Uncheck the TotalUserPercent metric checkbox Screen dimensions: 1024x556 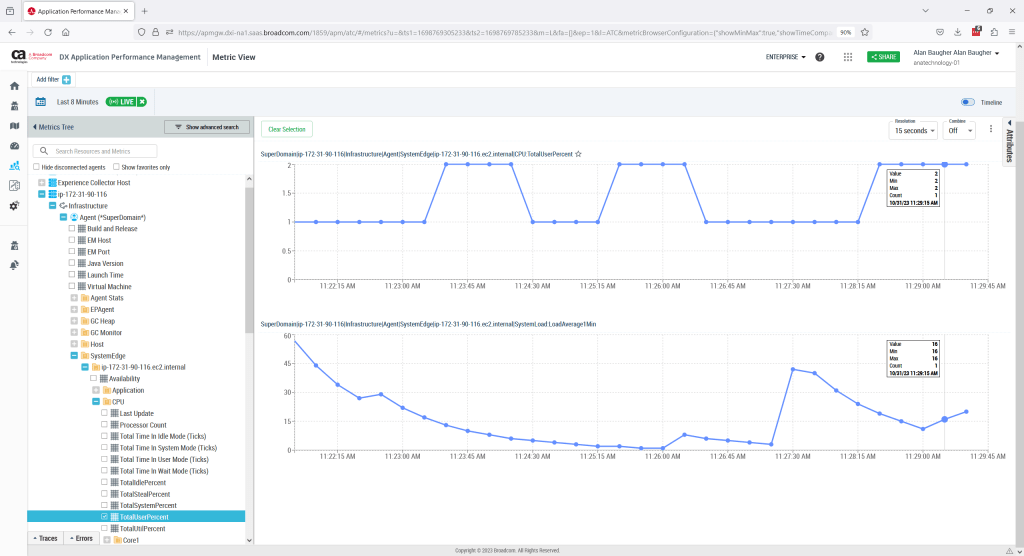tap(104, 517)
